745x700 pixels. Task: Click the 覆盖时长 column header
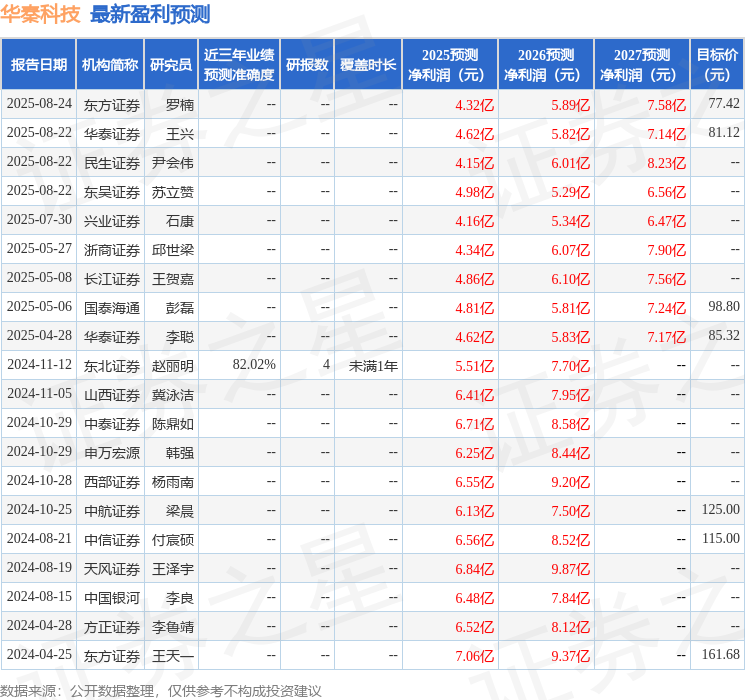368,65
